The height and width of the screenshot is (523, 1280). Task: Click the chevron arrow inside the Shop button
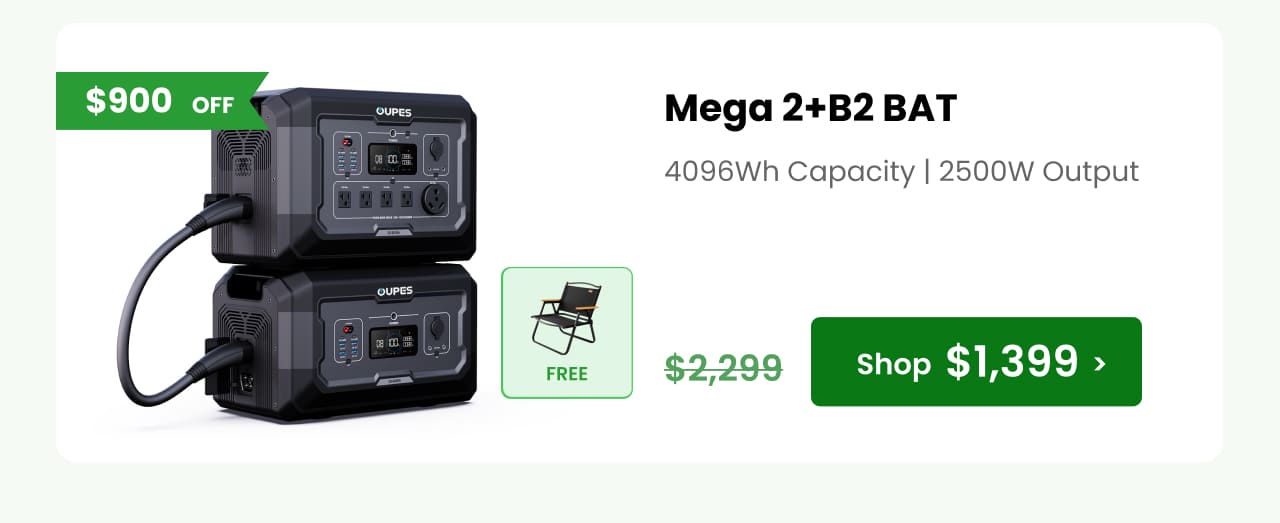1101,363
